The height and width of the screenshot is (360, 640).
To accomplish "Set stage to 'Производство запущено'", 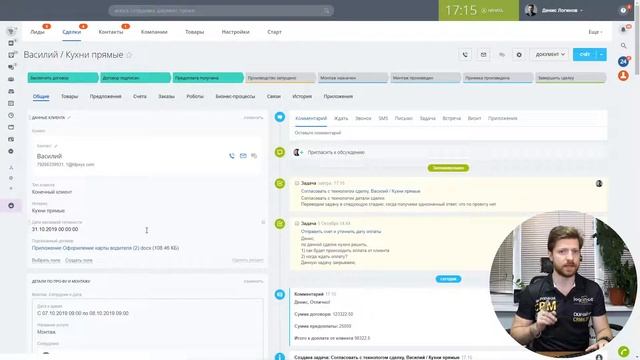I will [x=280, y=78].
